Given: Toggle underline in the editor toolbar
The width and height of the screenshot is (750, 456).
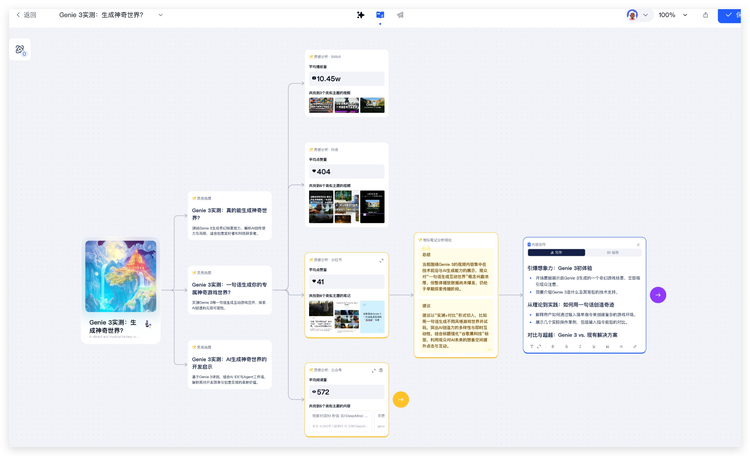Looking at the screenshot, I should pyautogui.click(x=594, y=346).
